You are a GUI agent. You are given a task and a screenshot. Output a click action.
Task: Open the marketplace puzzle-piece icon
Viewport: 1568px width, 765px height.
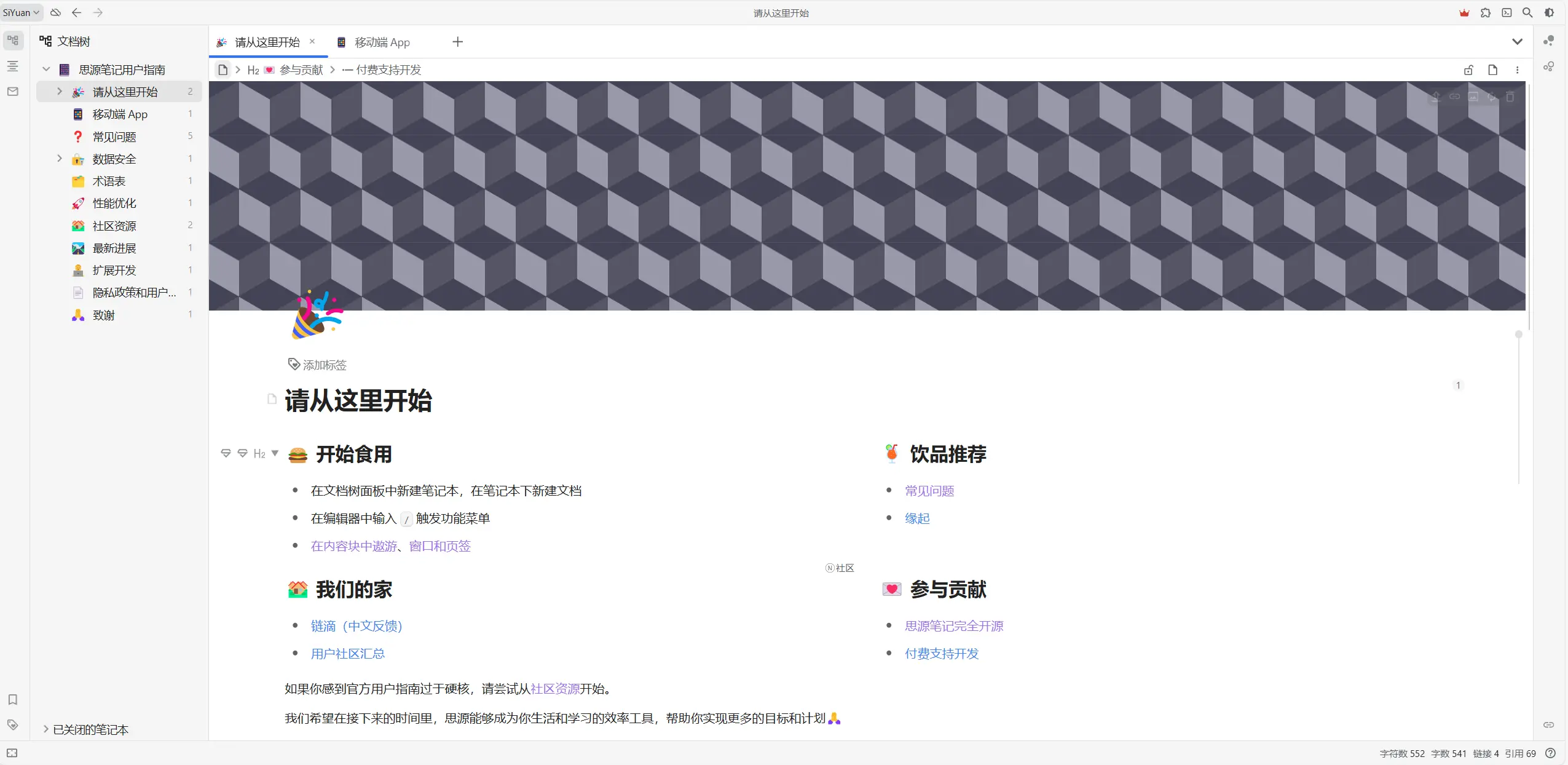pos(1485,12)
